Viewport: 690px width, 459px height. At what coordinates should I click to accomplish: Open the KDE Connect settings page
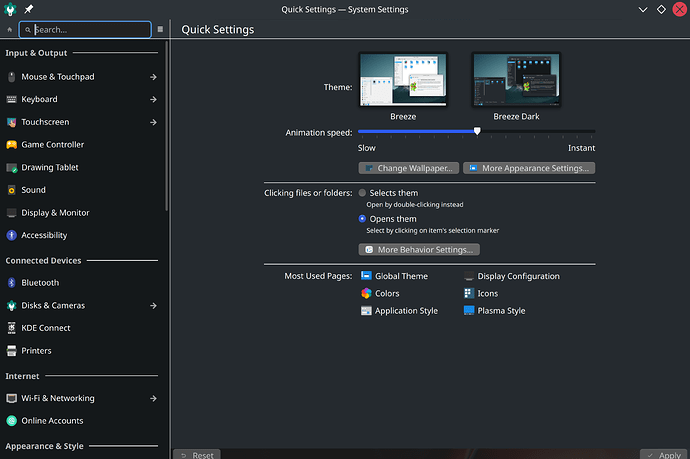coord(82,328)
